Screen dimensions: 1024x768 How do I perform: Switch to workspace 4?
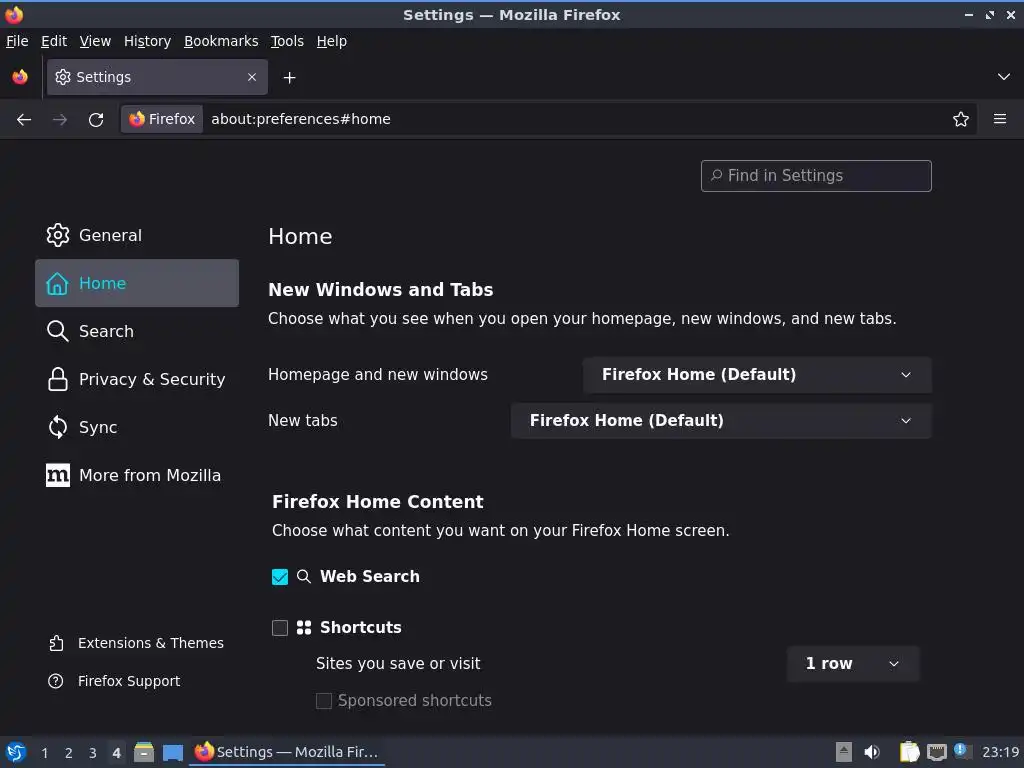(116, 753)
